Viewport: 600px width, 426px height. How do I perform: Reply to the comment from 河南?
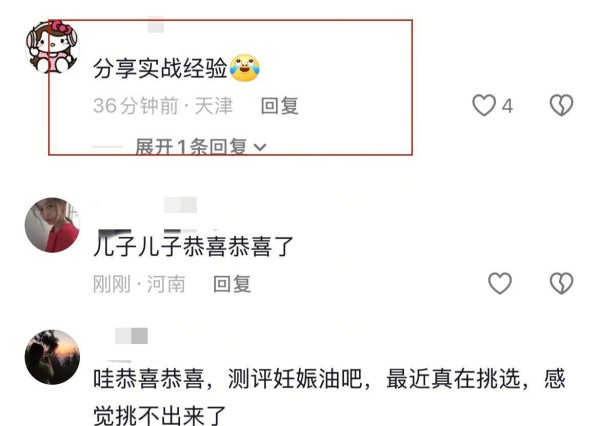232,284
